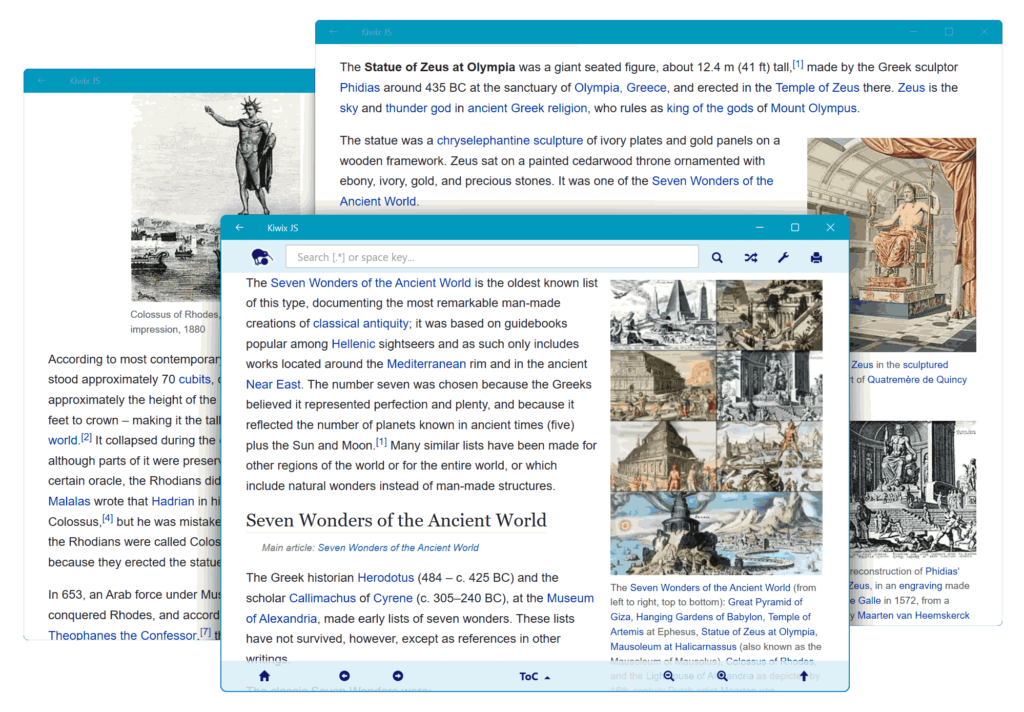Navigate forward with right arrow circle
1024x712 pixels.
coord(397,676)
